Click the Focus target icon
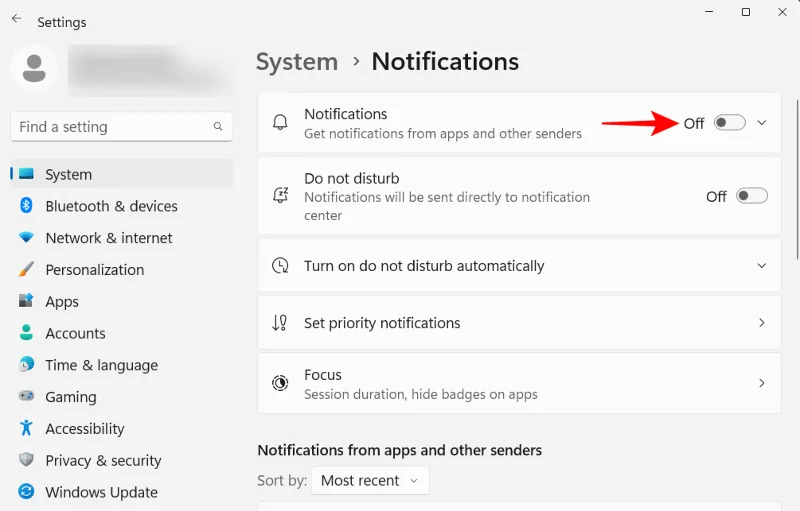 pyautogui.click(x=280, y=383)
